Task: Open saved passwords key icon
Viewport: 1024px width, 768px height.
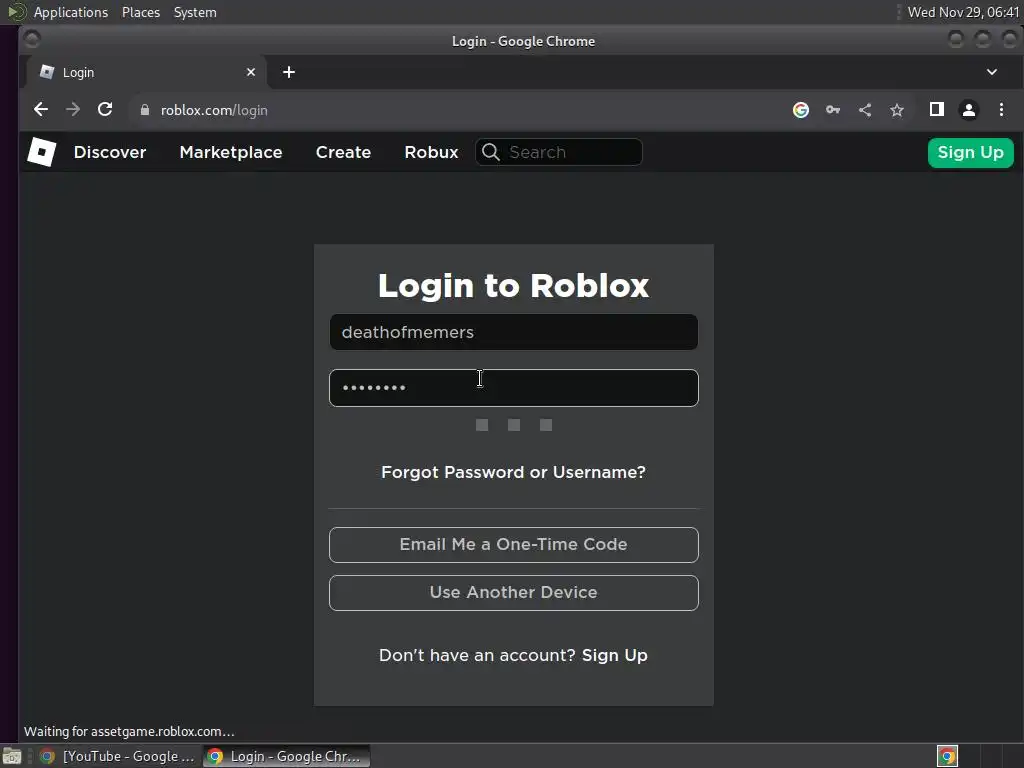Action: point(833,110)
